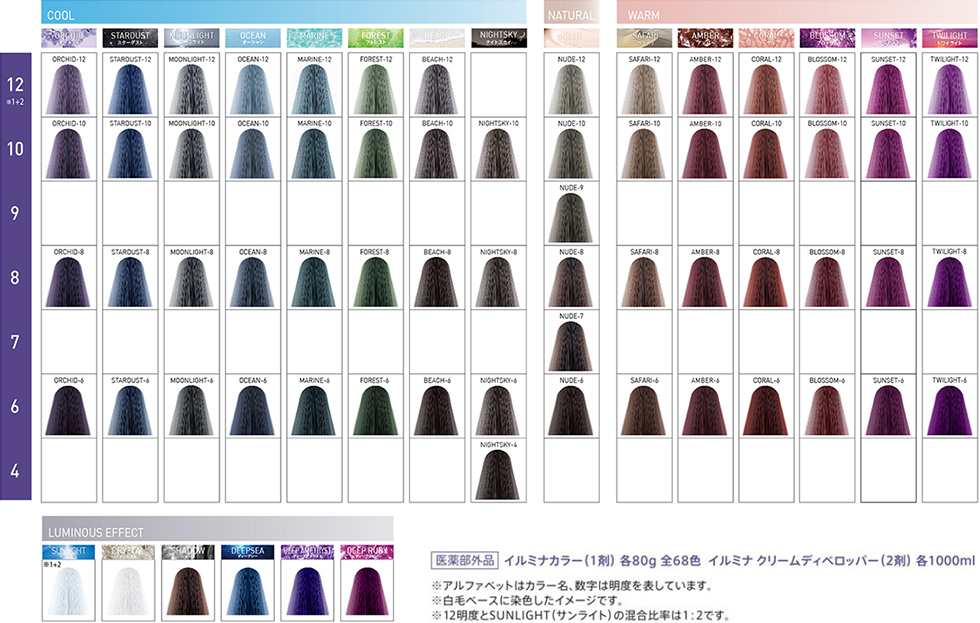Open the TWILIGHT shade icon

click(x=948, y=35)
